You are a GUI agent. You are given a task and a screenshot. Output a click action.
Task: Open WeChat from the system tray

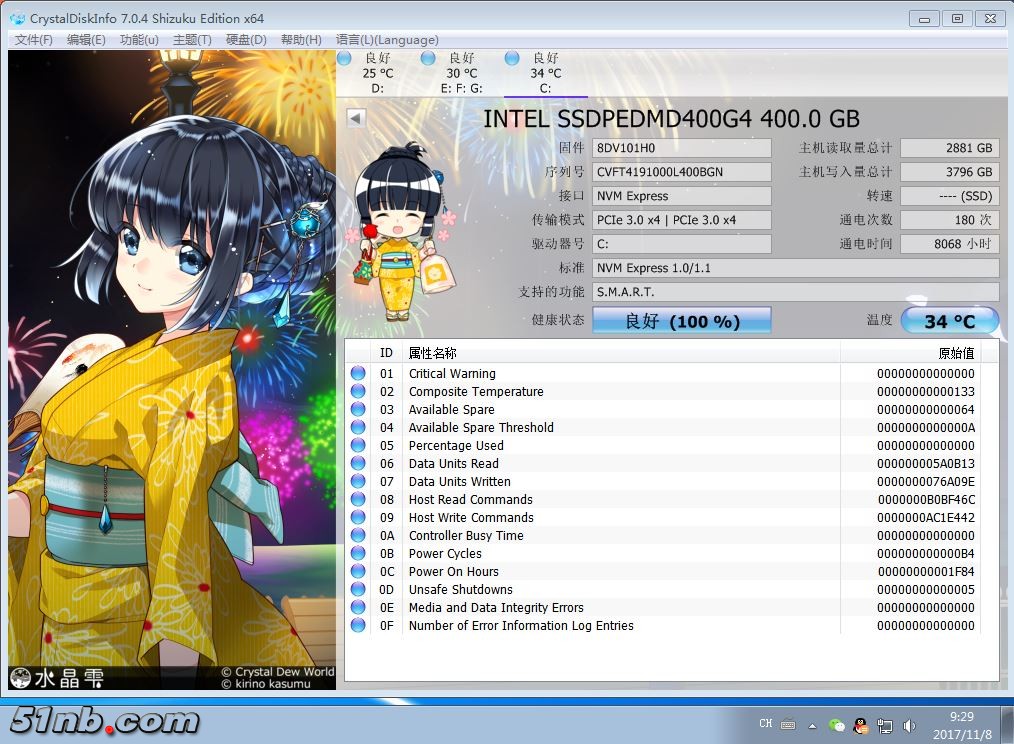tap(837, 725)
